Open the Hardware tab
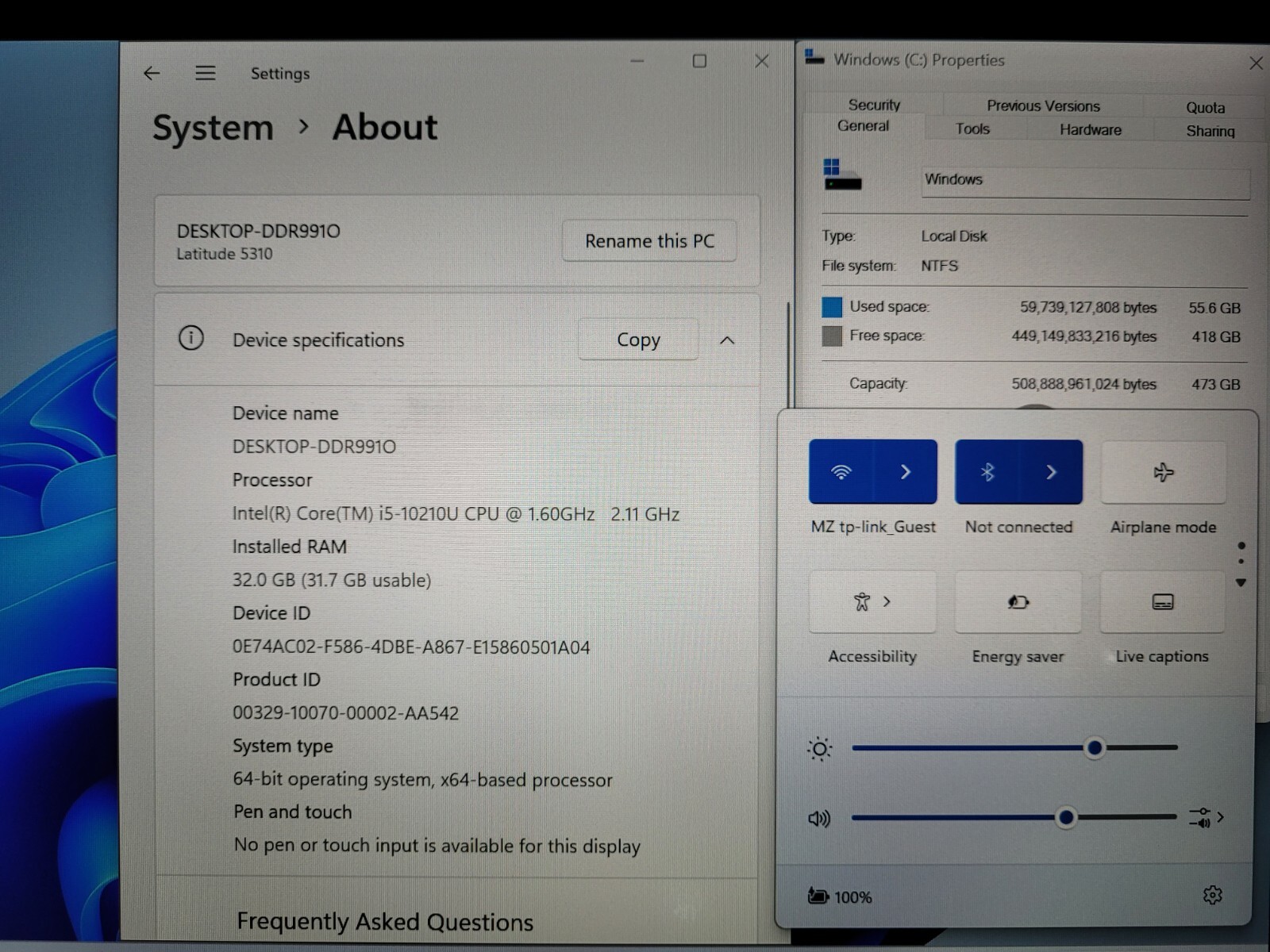This screenshot has width=1270, height=952. tap(1091, 129)
